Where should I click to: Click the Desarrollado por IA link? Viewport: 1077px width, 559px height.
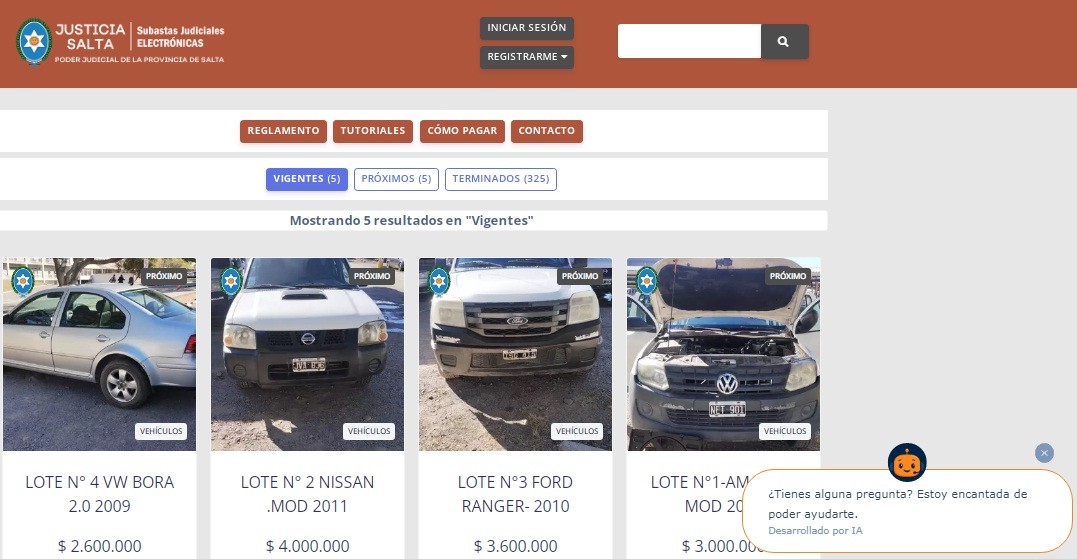815,531
